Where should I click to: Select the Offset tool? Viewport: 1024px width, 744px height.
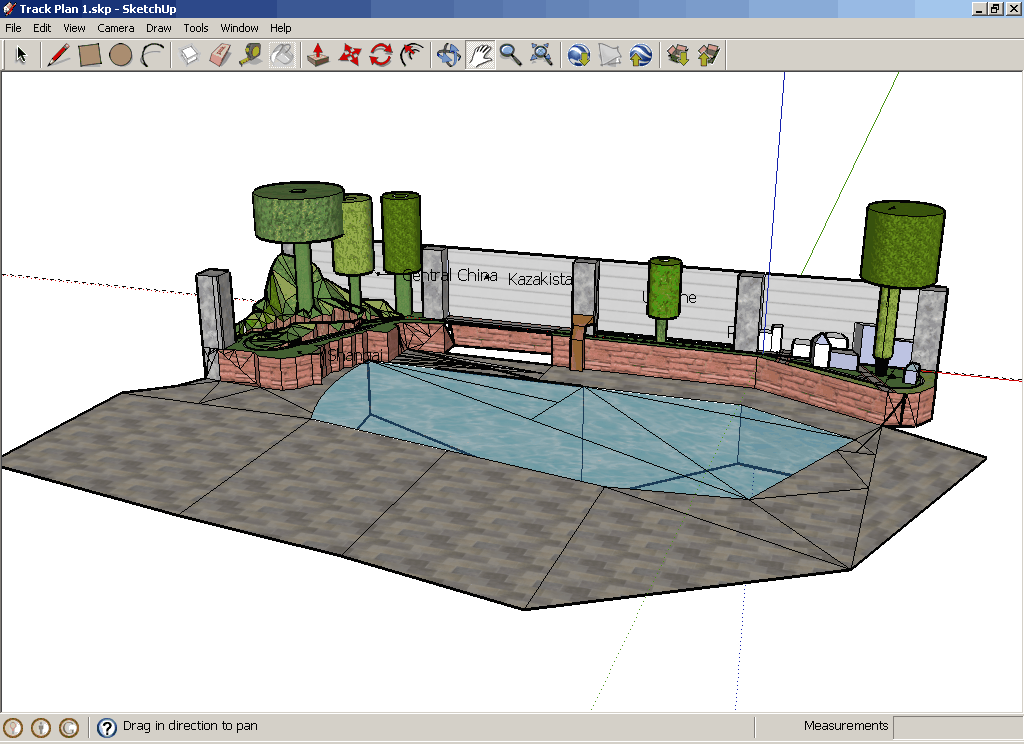[x=412, y=55]
